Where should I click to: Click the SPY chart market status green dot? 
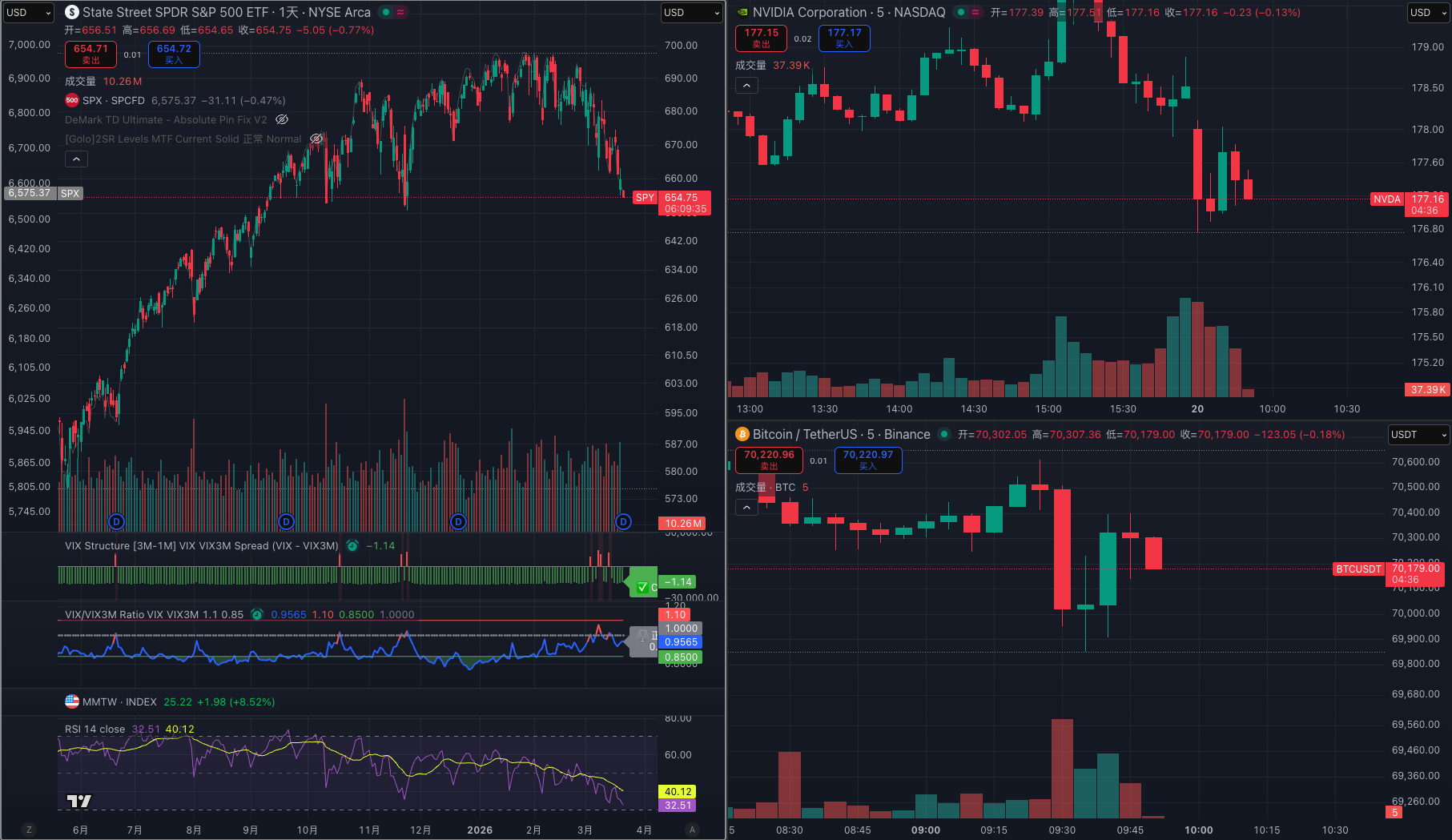tap(386, 12)
